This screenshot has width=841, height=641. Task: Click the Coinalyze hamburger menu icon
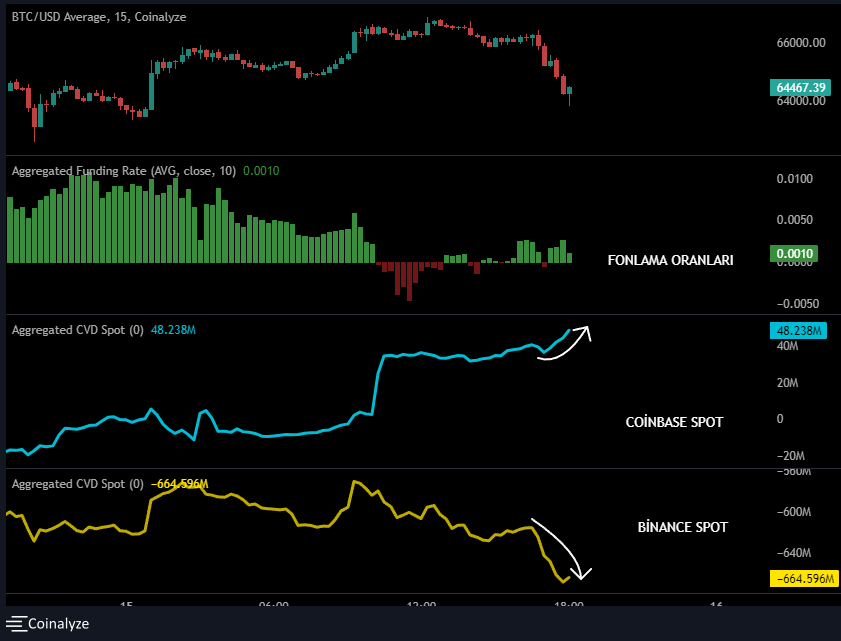15,623
